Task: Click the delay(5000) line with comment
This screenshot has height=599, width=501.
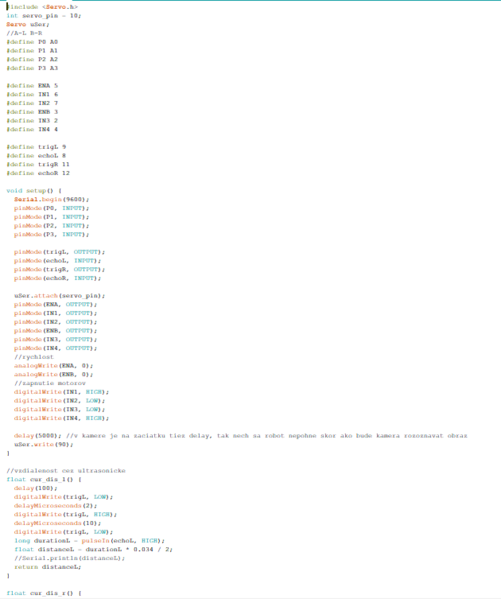Action: click(x=240, y=436)
